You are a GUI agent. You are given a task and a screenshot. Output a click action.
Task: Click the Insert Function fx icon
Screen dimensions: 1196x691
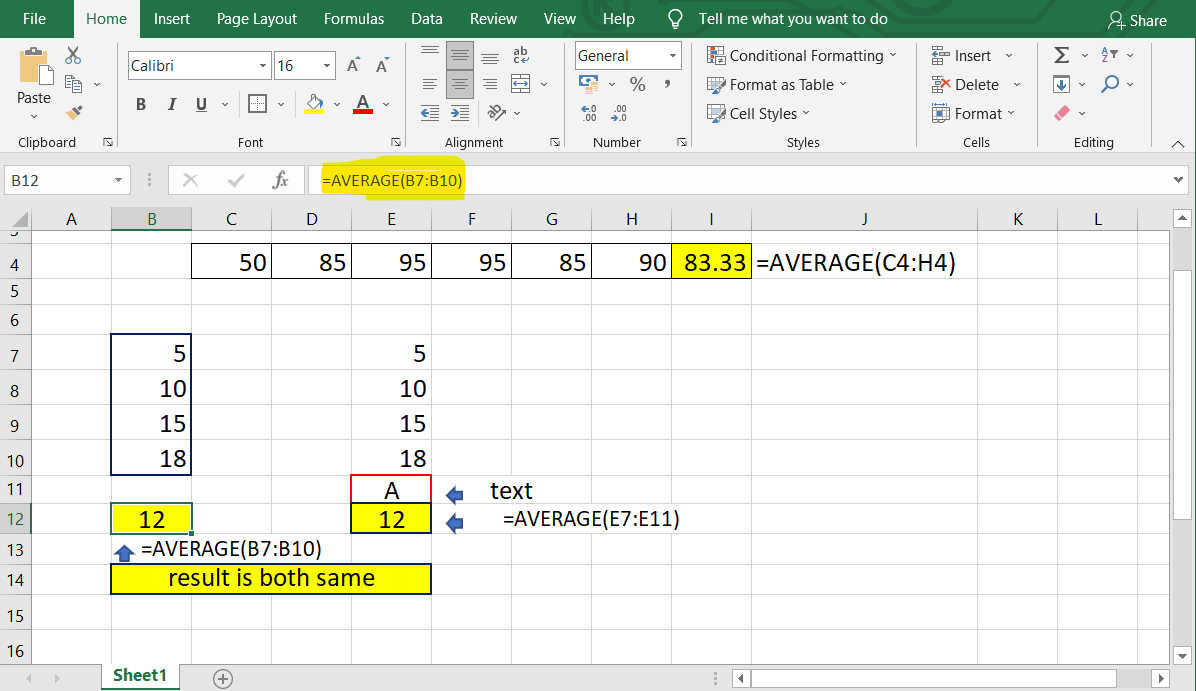pyautogui.click(x=281, y=180)
